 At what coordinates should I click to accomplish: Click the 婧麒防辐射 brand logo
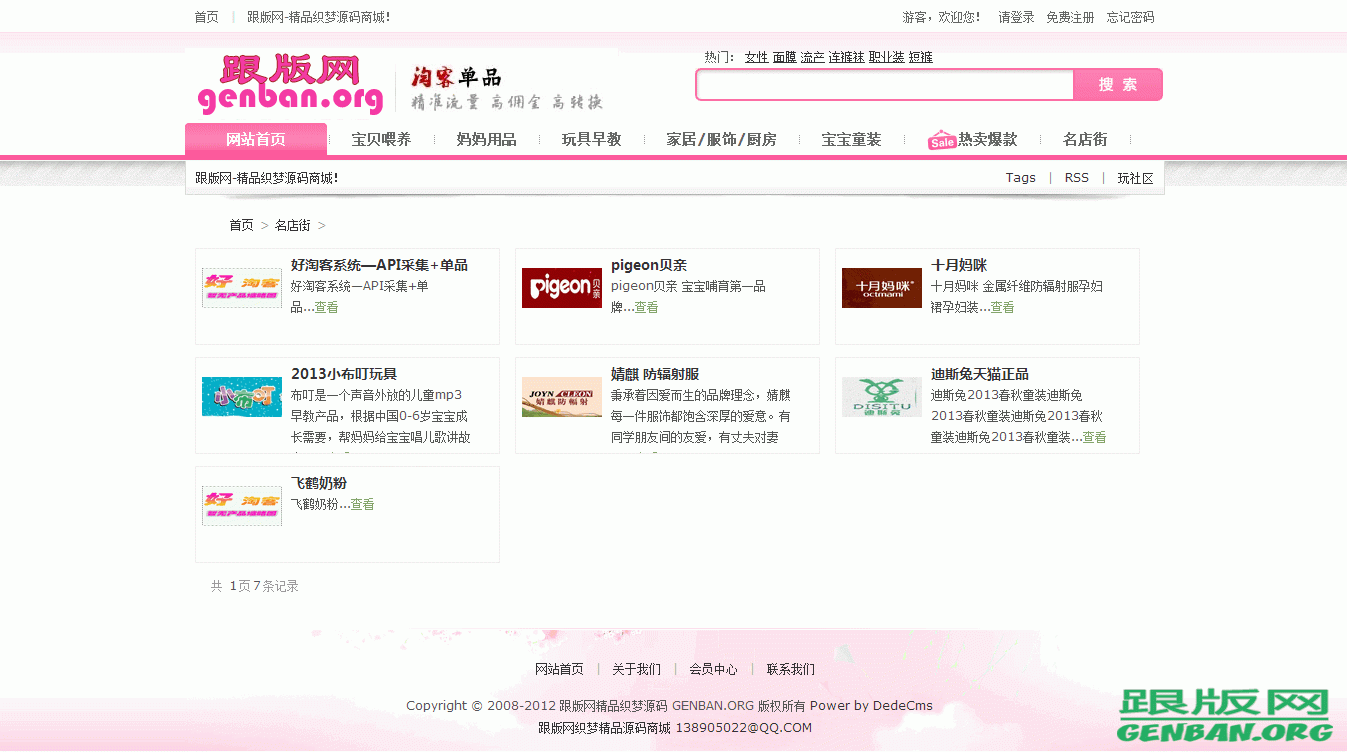pos(561,397)
